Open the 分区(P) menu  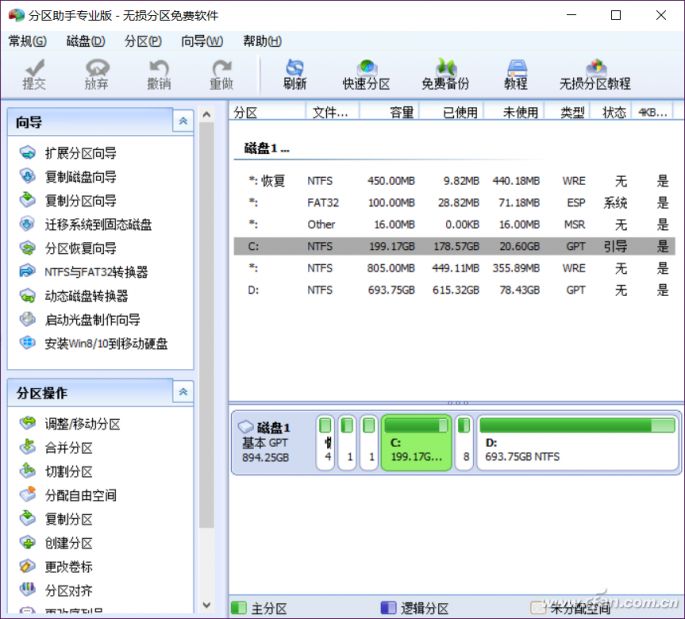143,41
